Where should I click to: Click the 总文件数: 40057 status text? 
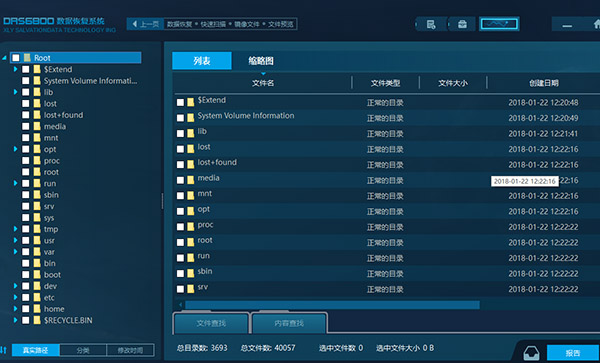[268, 348]
